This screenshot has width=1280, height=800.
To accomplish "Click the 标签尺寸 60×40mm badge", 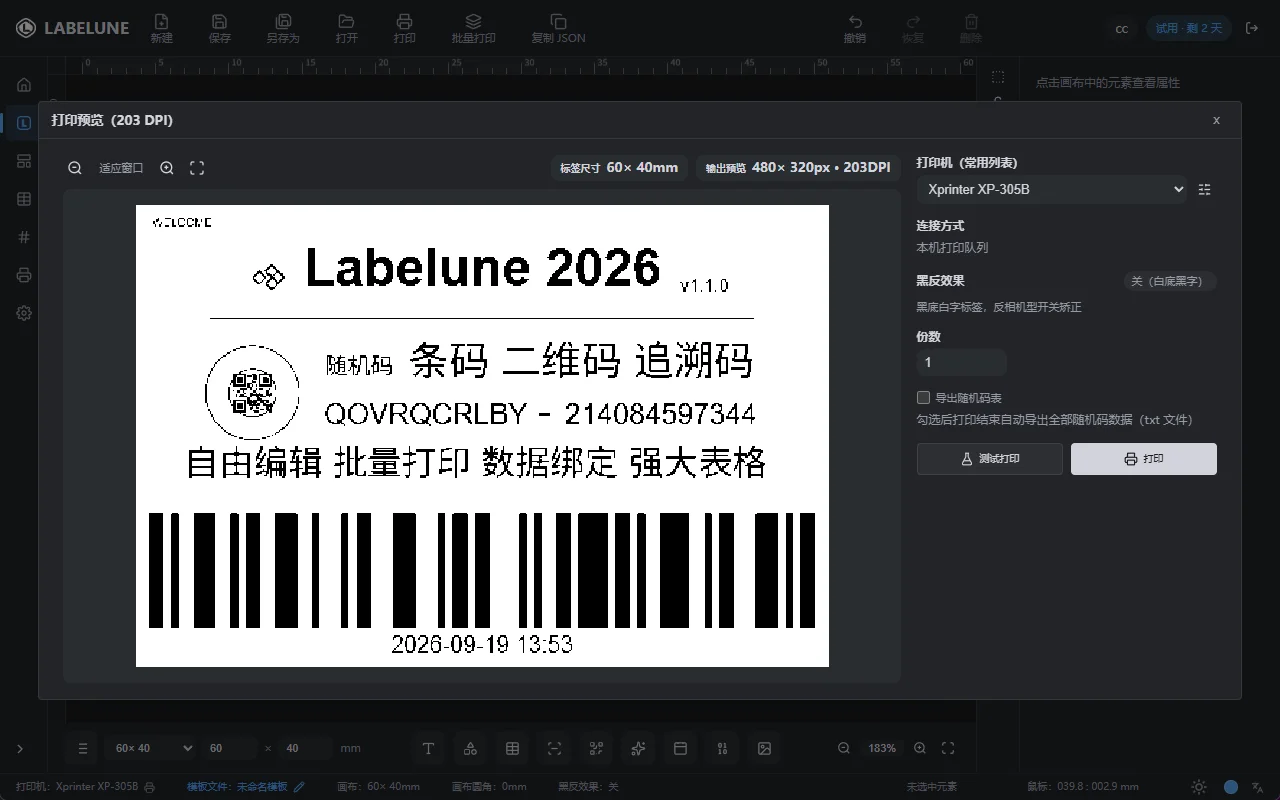I will [619, 167].
